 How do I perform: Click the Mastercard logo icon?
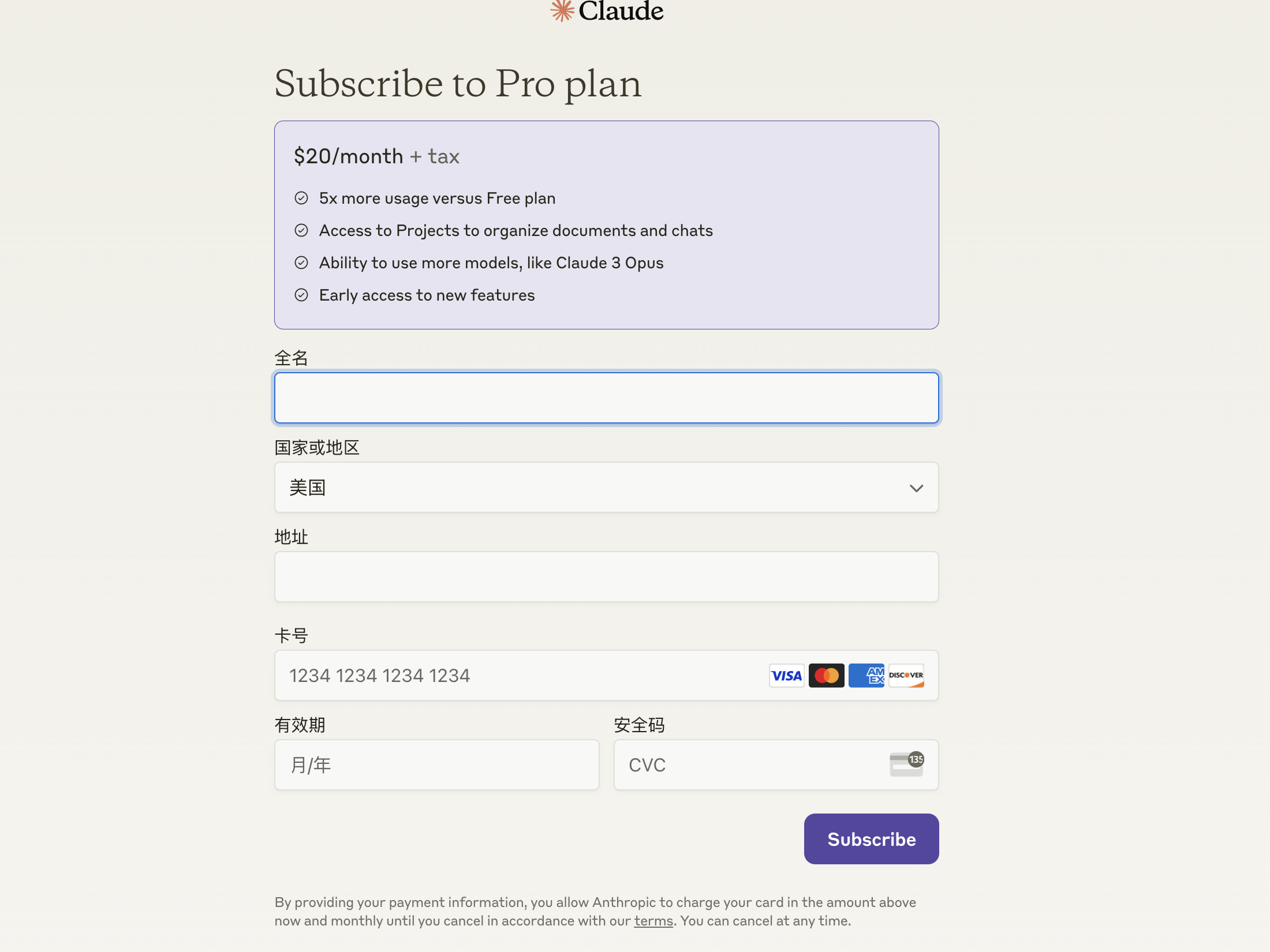[826, 676]
